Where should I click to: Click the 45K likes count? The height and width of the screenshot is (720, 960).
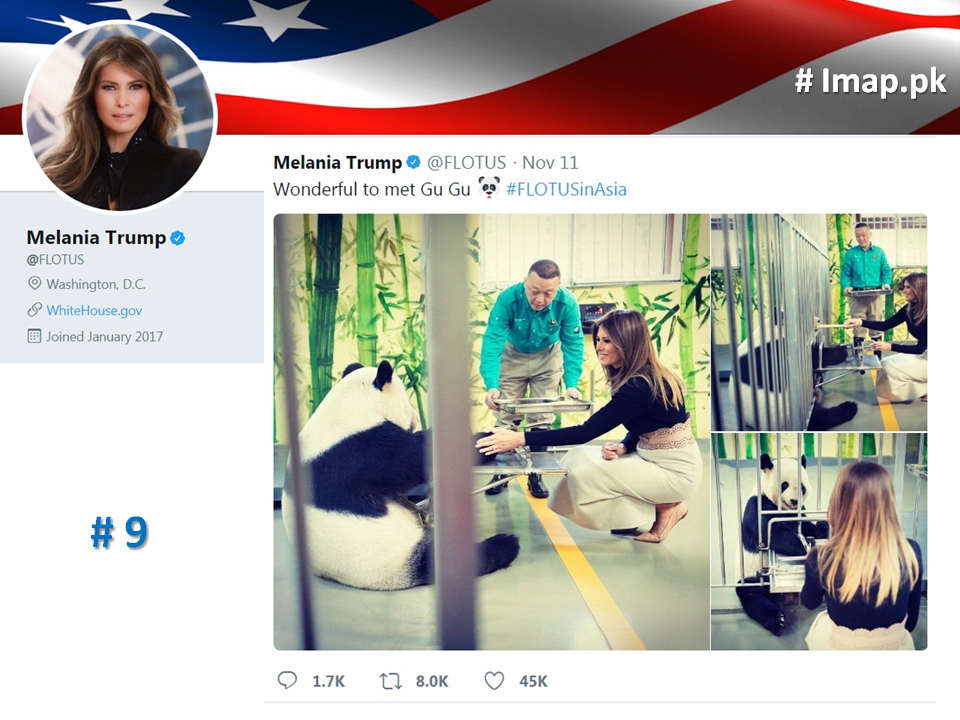(533, 681)
